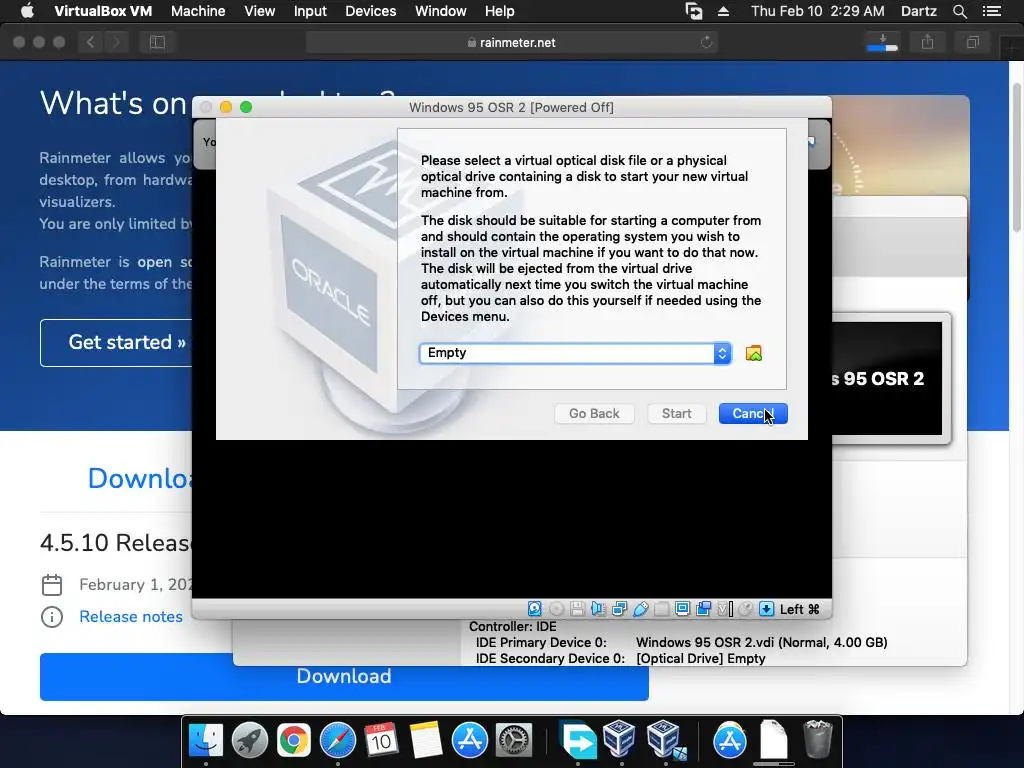The image size is (1024, 768).
Task: Click the network adapters indicator icon
Action: [619, 609]
